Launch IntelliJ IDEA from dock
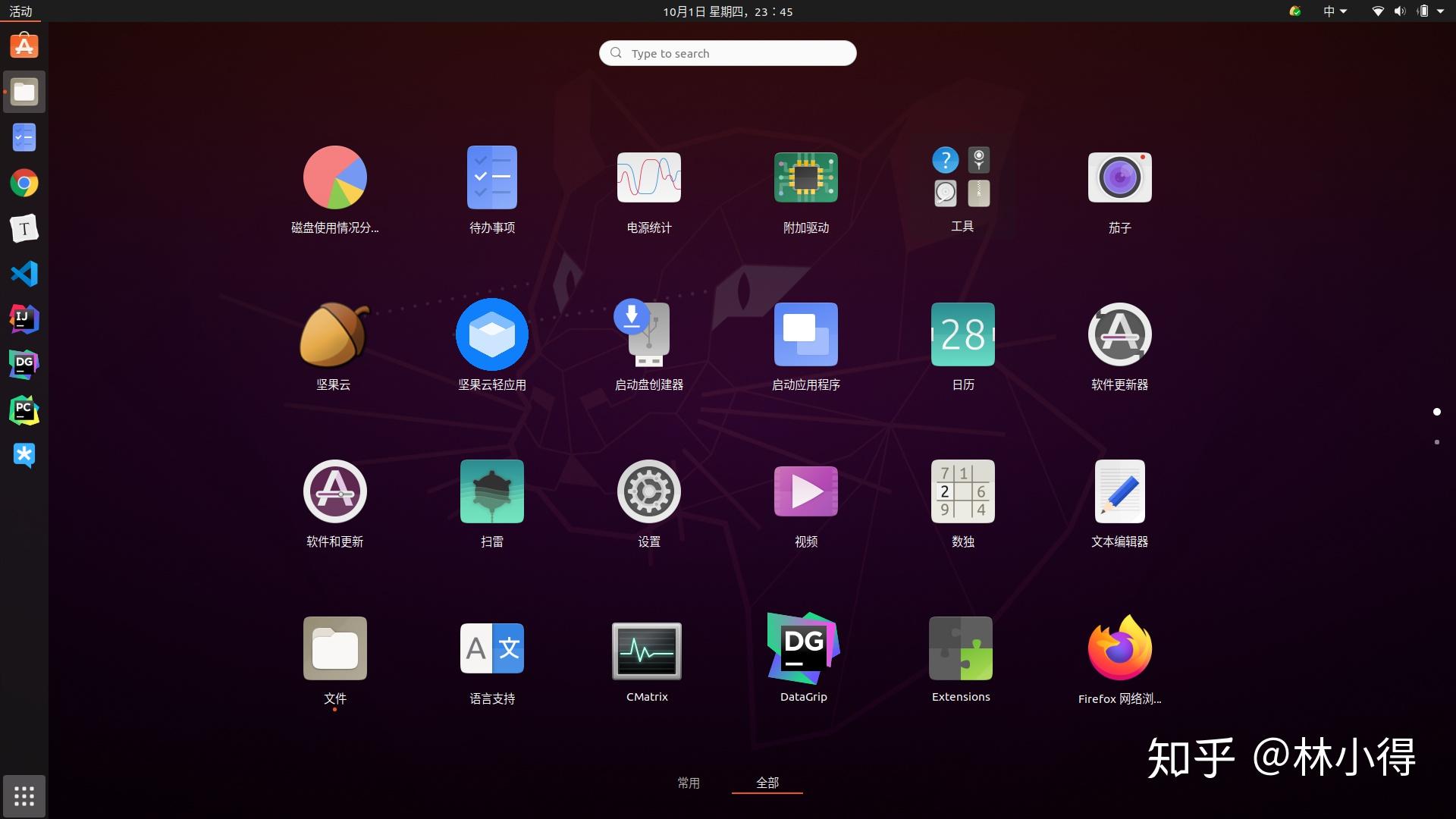 [24, 319]
